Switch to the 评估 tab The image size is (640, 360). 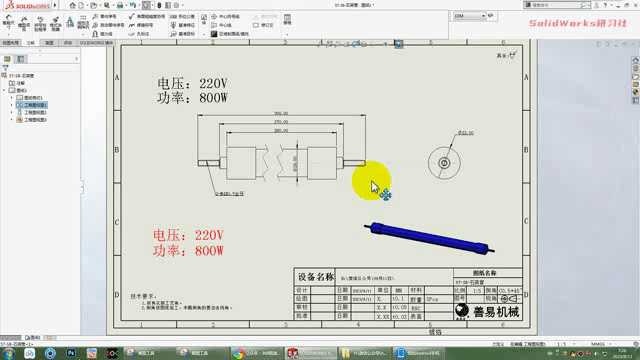click(x=67, y=43)
